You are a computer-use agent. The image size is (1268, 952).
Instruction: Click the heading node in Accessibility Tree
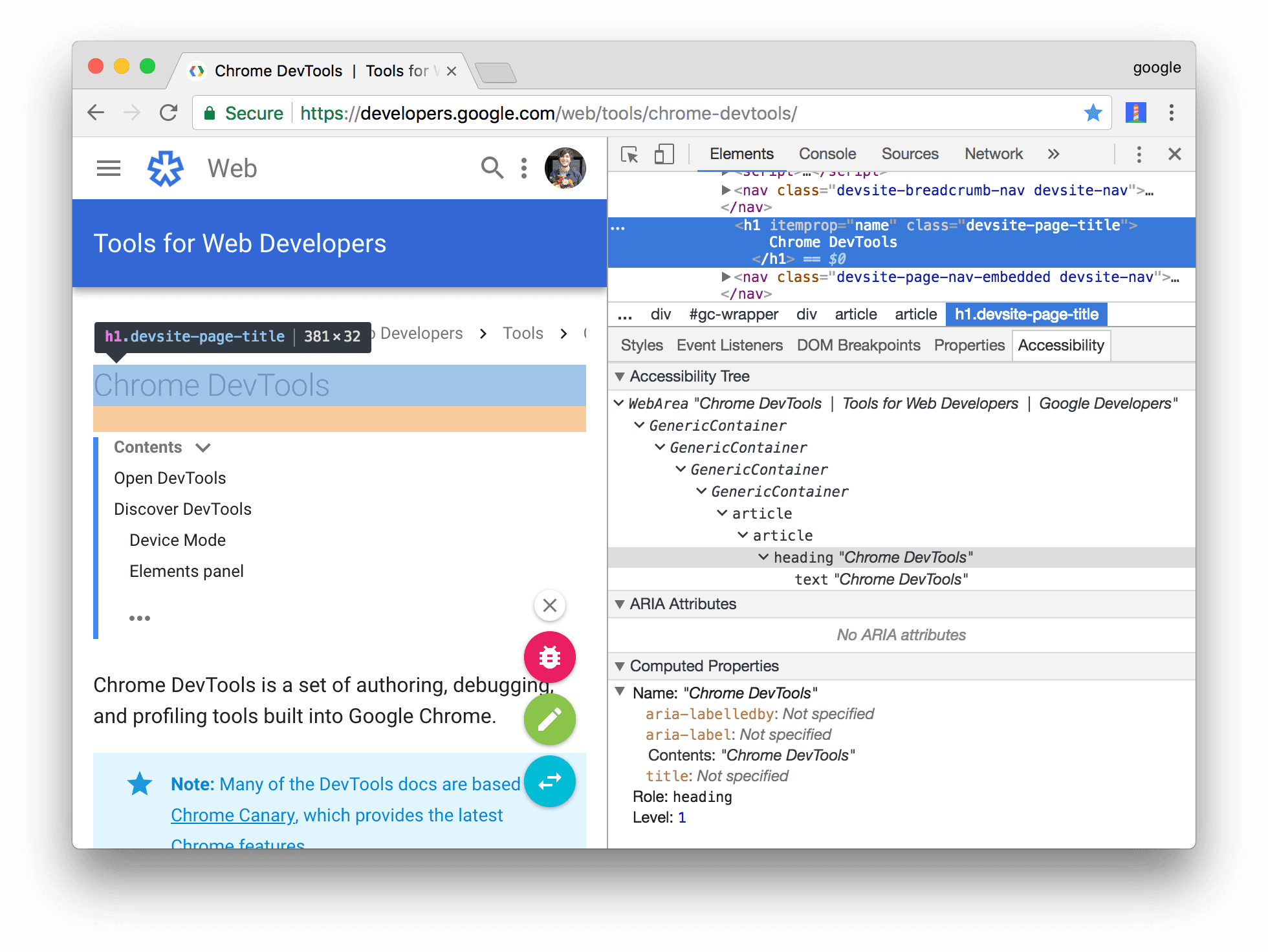pyautogui.click(x=870, y=557)
